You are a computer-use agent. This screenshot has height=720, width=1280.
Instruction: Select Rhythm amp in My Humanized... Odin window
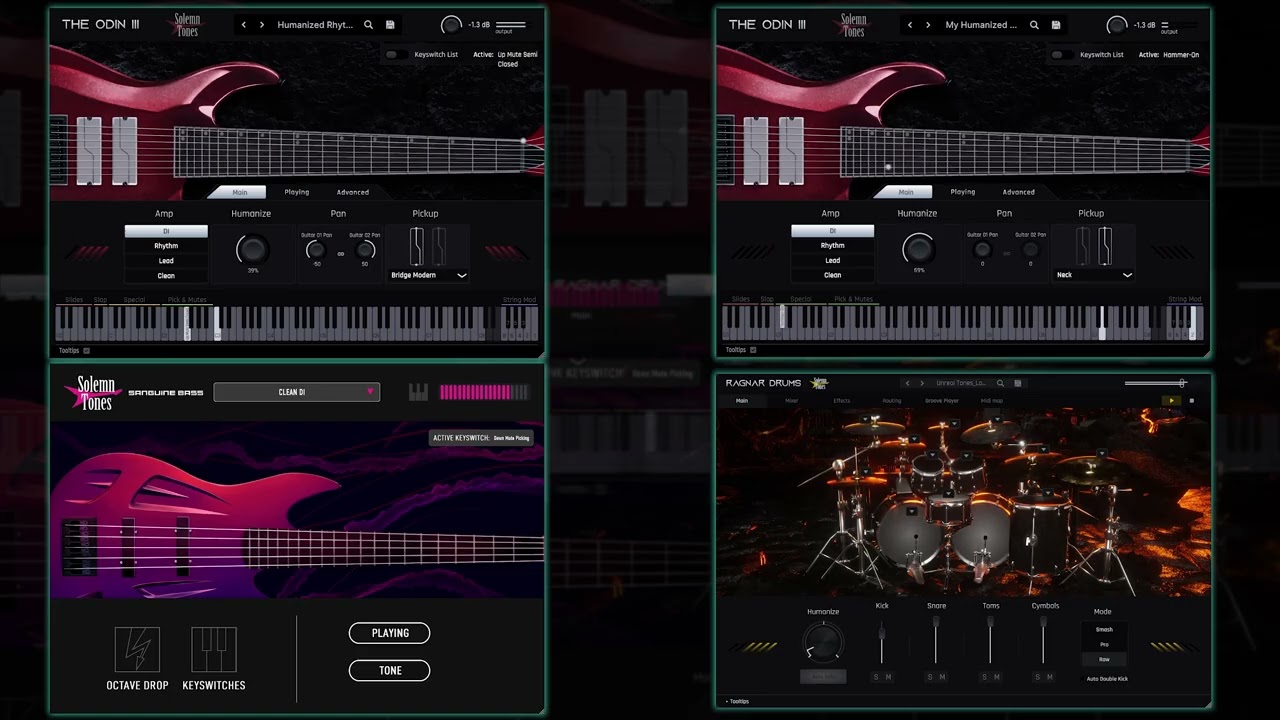click(x=832, y=246)
